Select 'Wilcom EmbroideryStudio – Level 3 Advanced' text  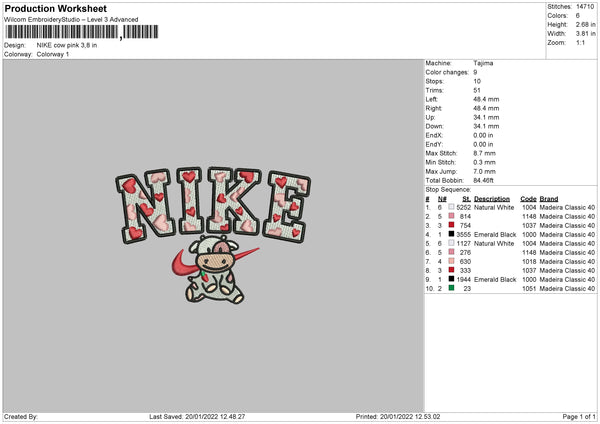click(x=71, y=20)
